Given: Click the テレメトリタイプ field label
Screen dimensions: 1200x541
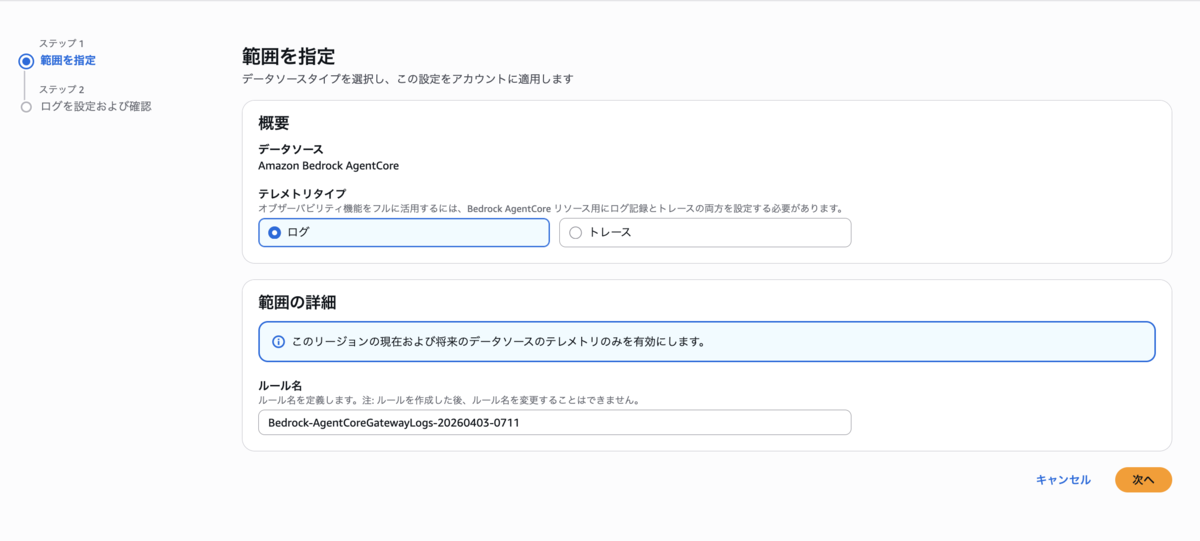Looking at the screenshot, I should (x=302, y=194).
